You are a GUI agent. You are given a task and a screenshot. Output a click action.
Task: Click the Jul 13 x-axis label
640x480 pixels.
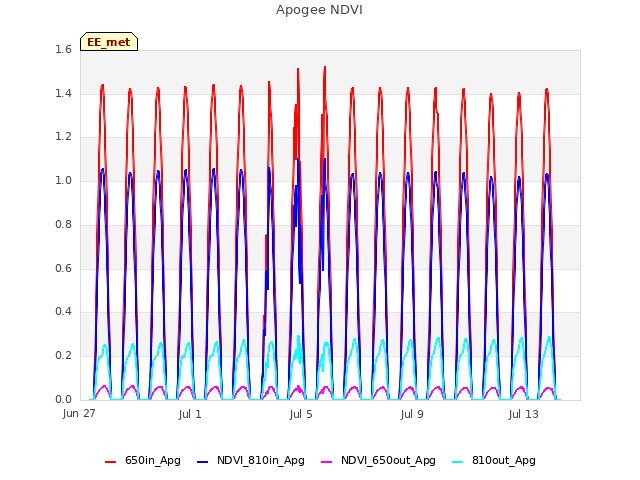coord(523,414)
